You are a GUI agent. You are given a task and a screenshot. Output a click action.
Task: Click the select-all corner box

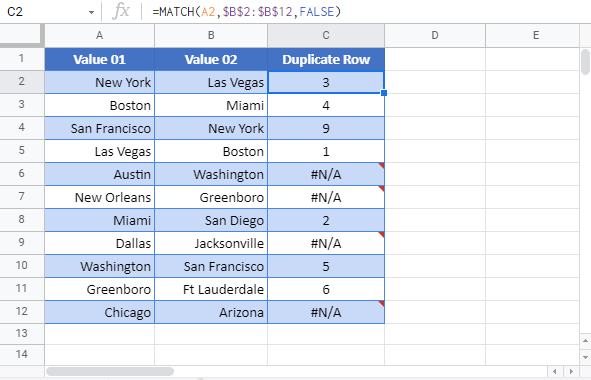(x=21, y=35)
